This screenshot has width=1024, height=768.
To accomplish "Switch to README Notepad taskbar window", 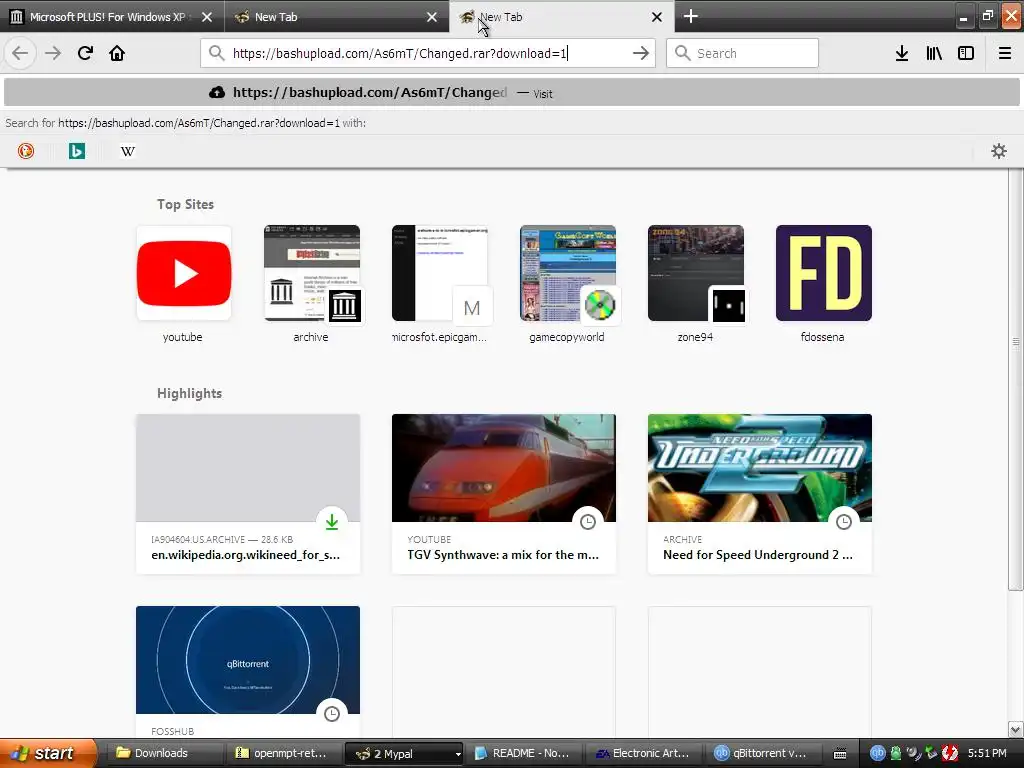I will click(x=524, y=753).
